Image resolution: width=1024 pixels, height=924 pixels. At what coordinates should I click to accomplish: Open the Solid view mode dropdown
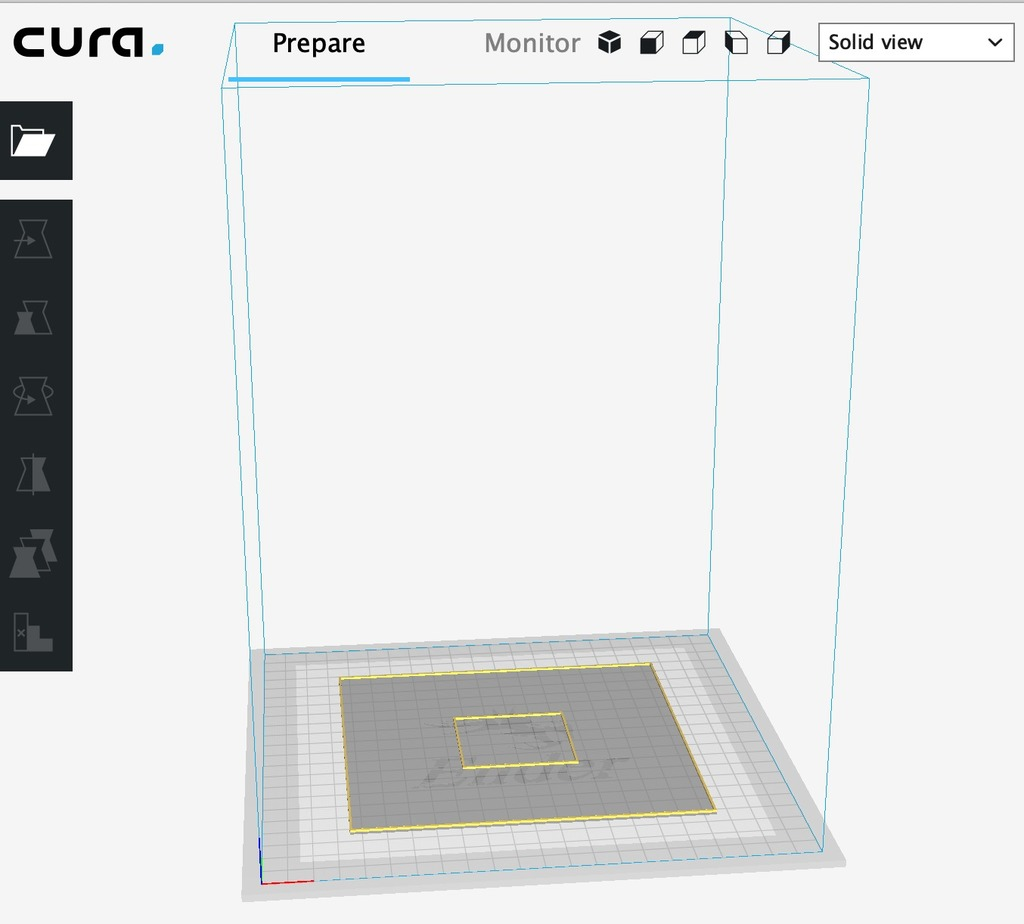(900, 42)
